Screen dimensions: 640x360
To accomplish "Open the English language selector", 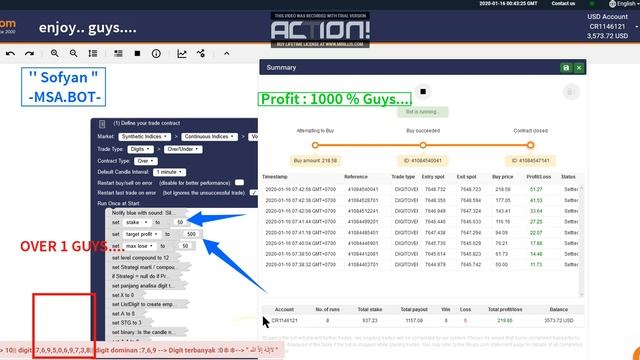I will click(623, 4).
